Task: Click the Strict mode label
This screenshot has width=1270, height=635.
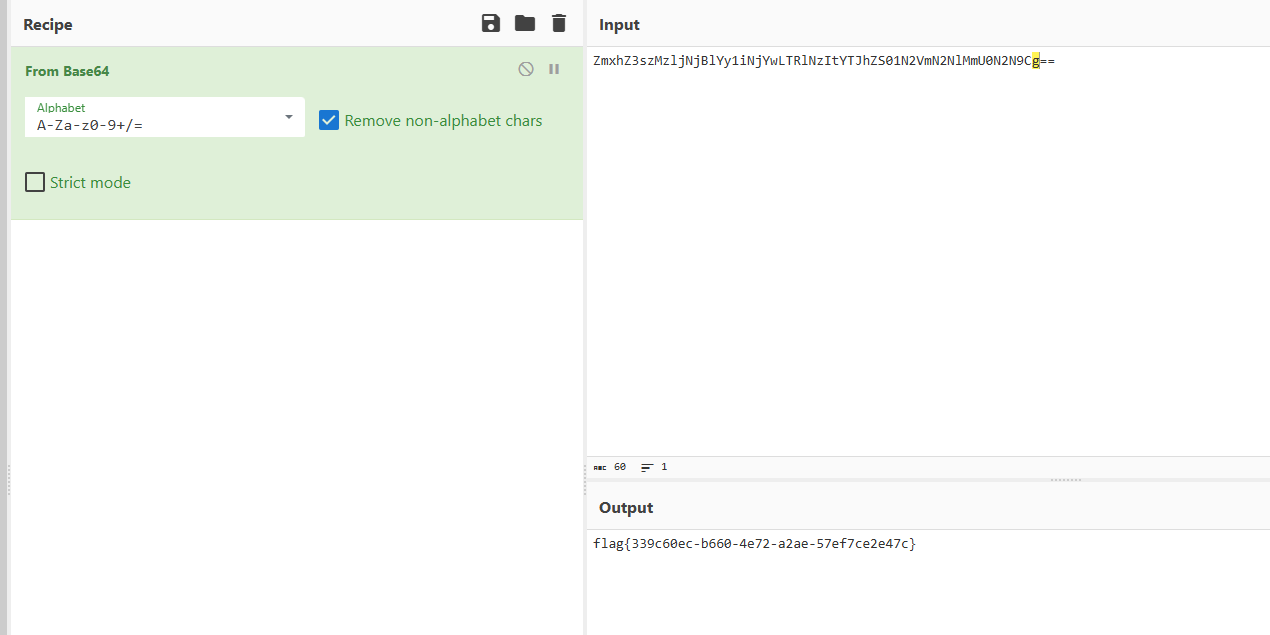Action: [x=90, y=182]
